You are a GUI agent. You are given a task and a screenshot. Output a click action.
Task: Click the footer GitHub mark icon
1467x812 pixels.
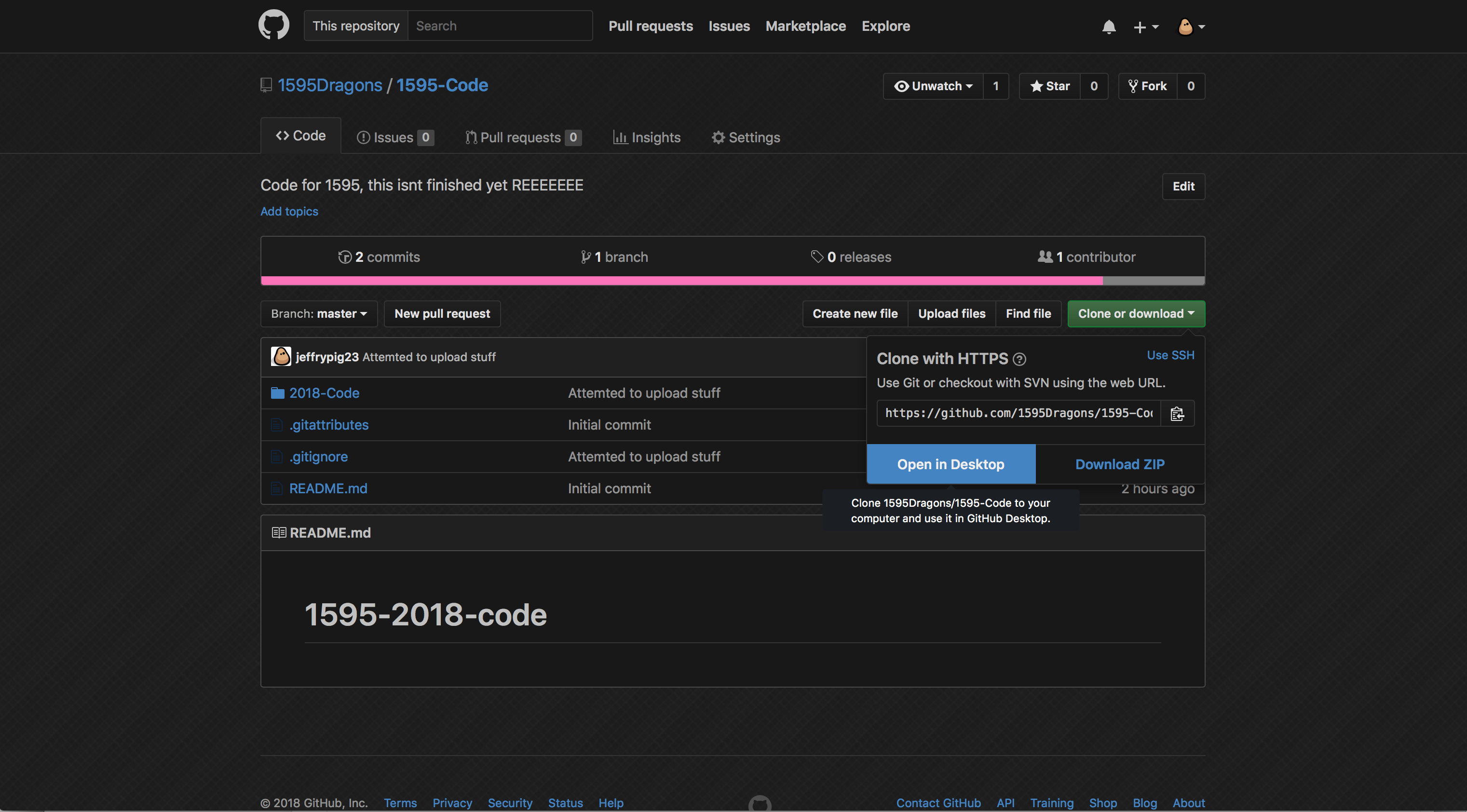tap(760, 803)
